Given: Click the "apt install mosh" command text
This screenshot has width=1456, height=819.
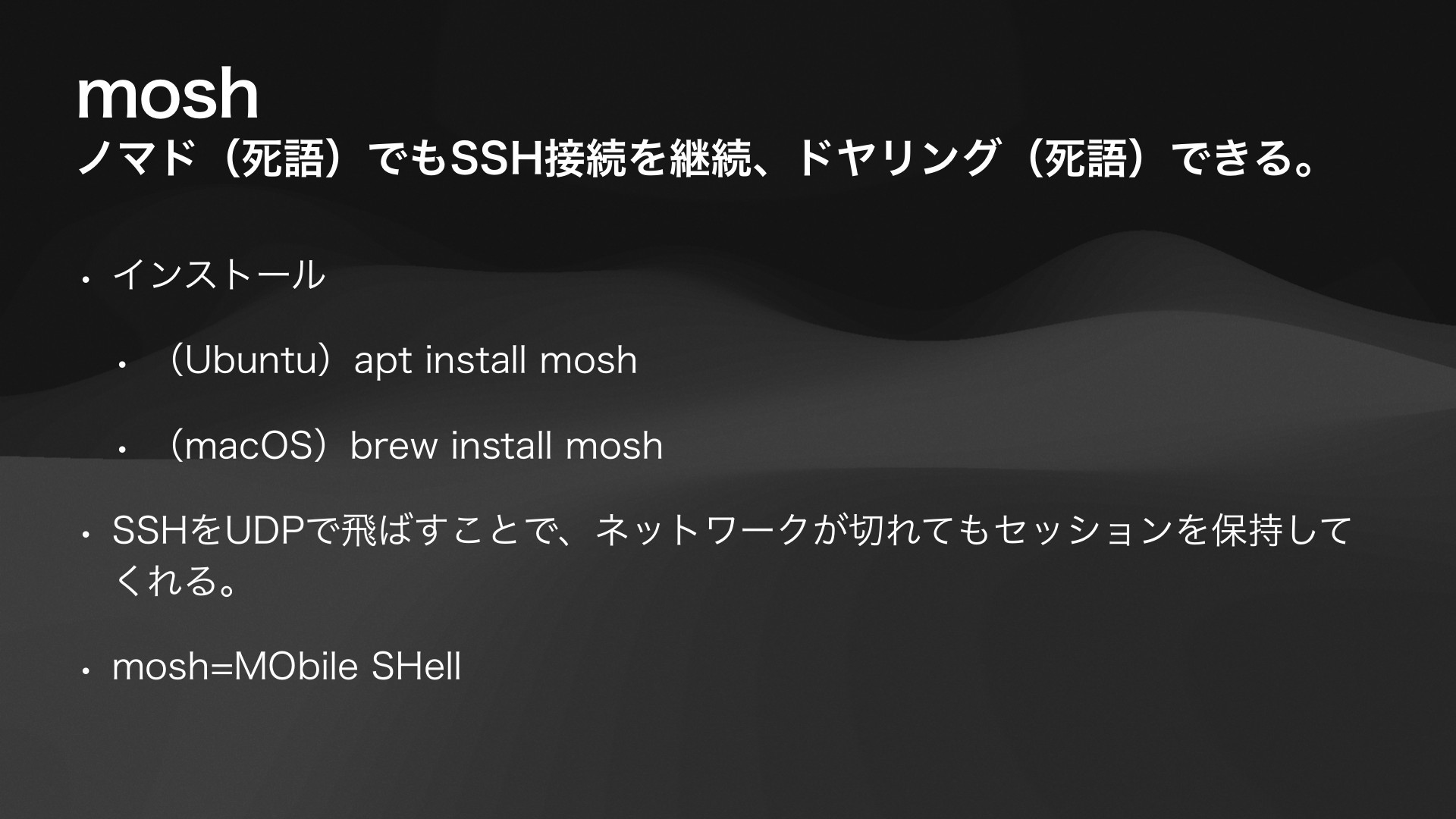Looking at the screenshot, I should point(495,360).
